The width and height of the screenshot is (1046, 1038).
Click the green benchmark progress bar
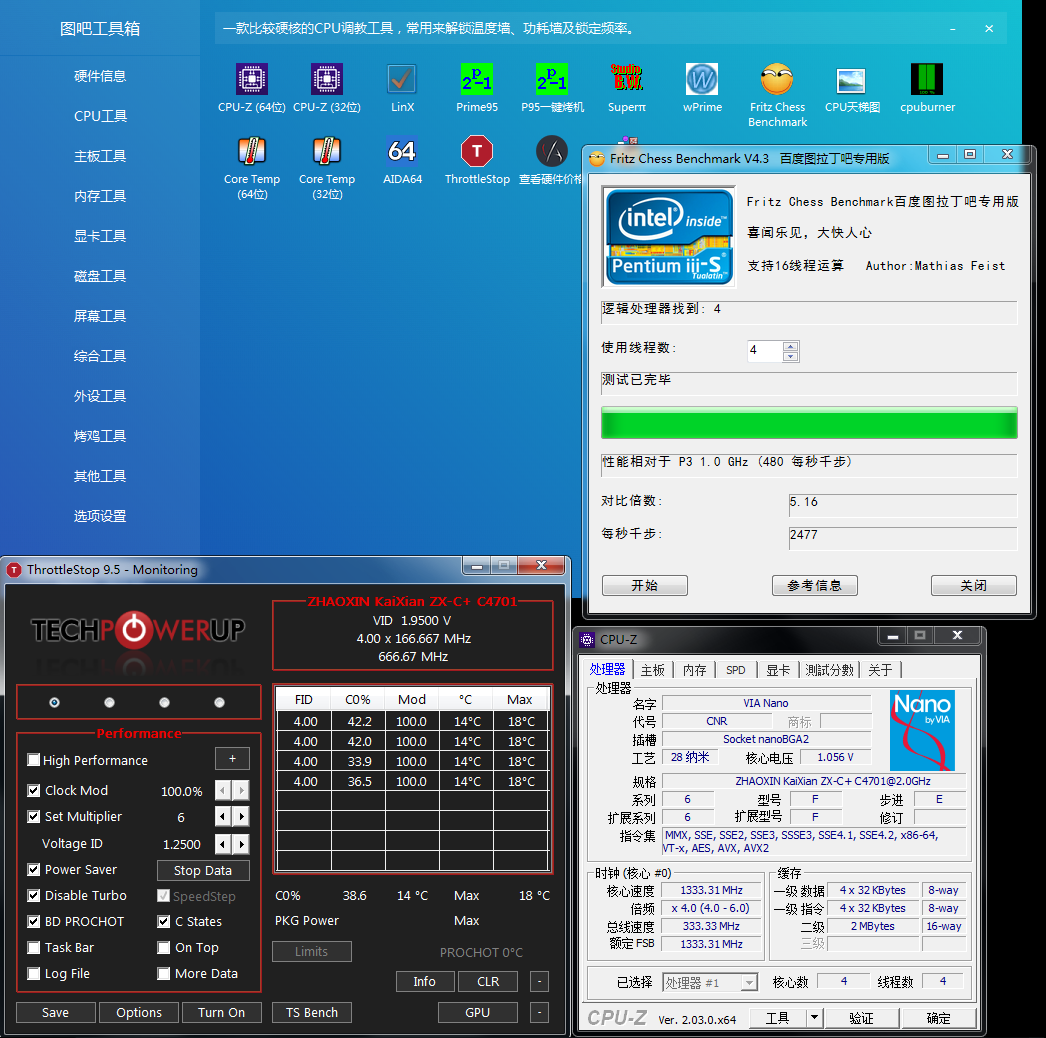pos(808,422)
